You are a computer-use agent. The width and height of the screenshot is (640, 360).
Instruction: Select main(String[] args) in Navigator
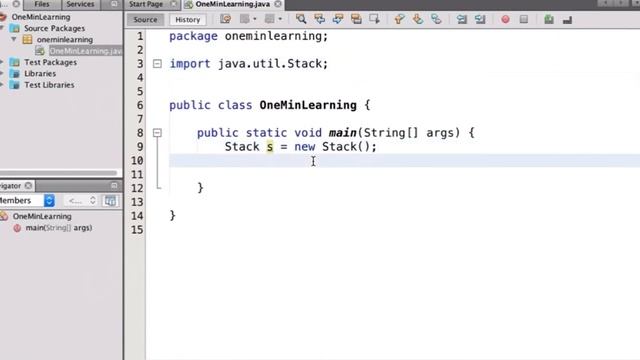pyautogui.click(x=59, y=228)
